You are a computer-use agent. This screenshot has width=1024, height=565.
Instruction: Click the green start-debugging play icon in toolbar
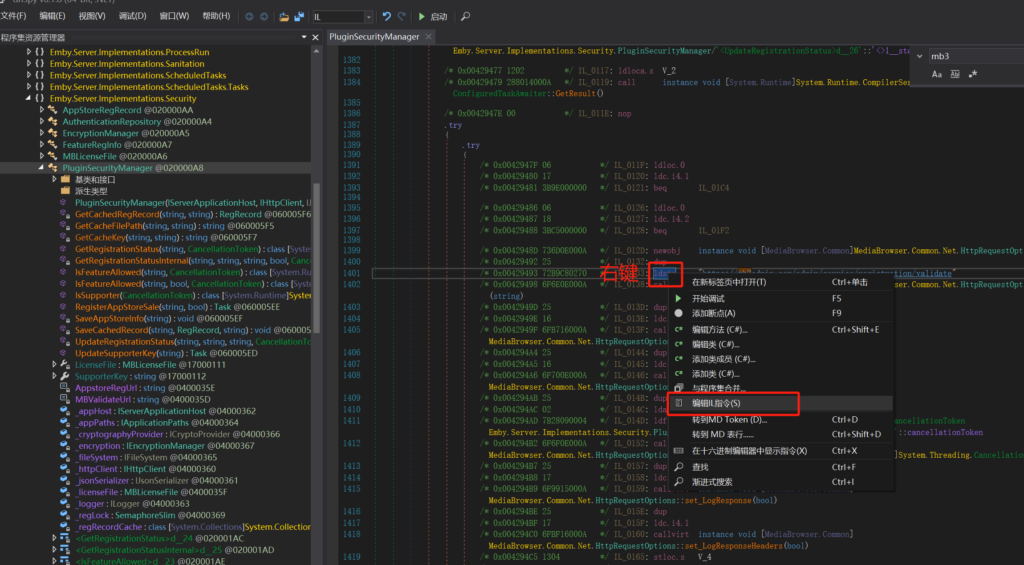[422, 16]
